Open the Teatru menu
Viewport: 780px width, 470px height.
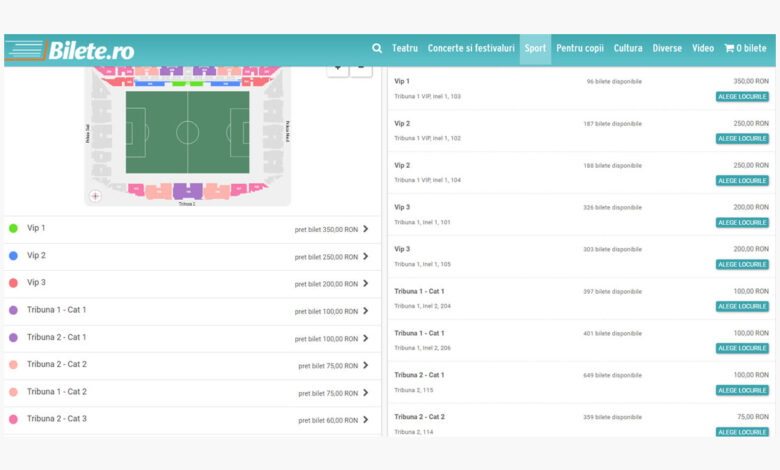click(x=405, y=48)
